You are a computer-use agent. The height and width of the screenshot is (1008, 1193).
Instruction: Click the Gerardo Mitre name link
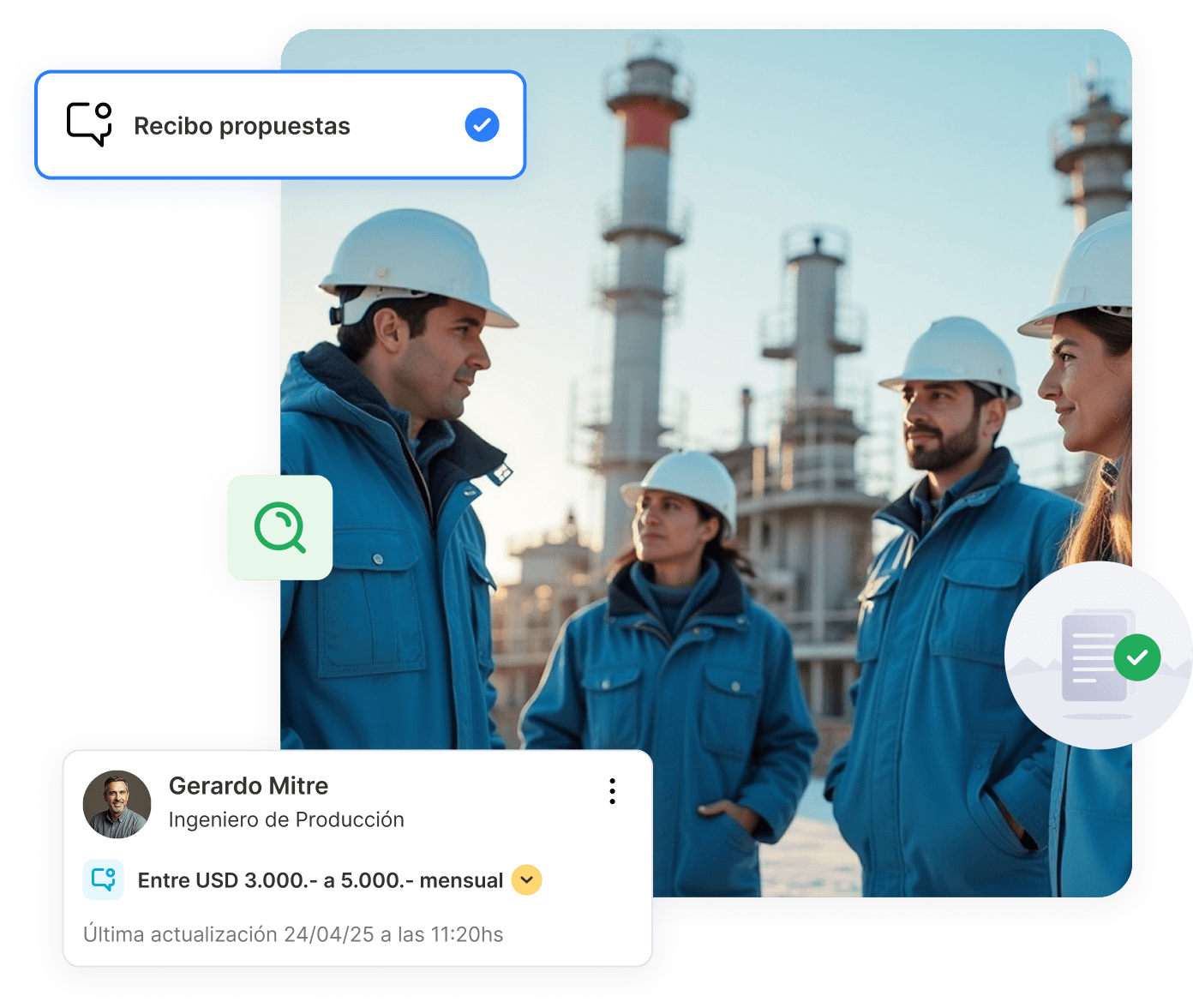249,786
